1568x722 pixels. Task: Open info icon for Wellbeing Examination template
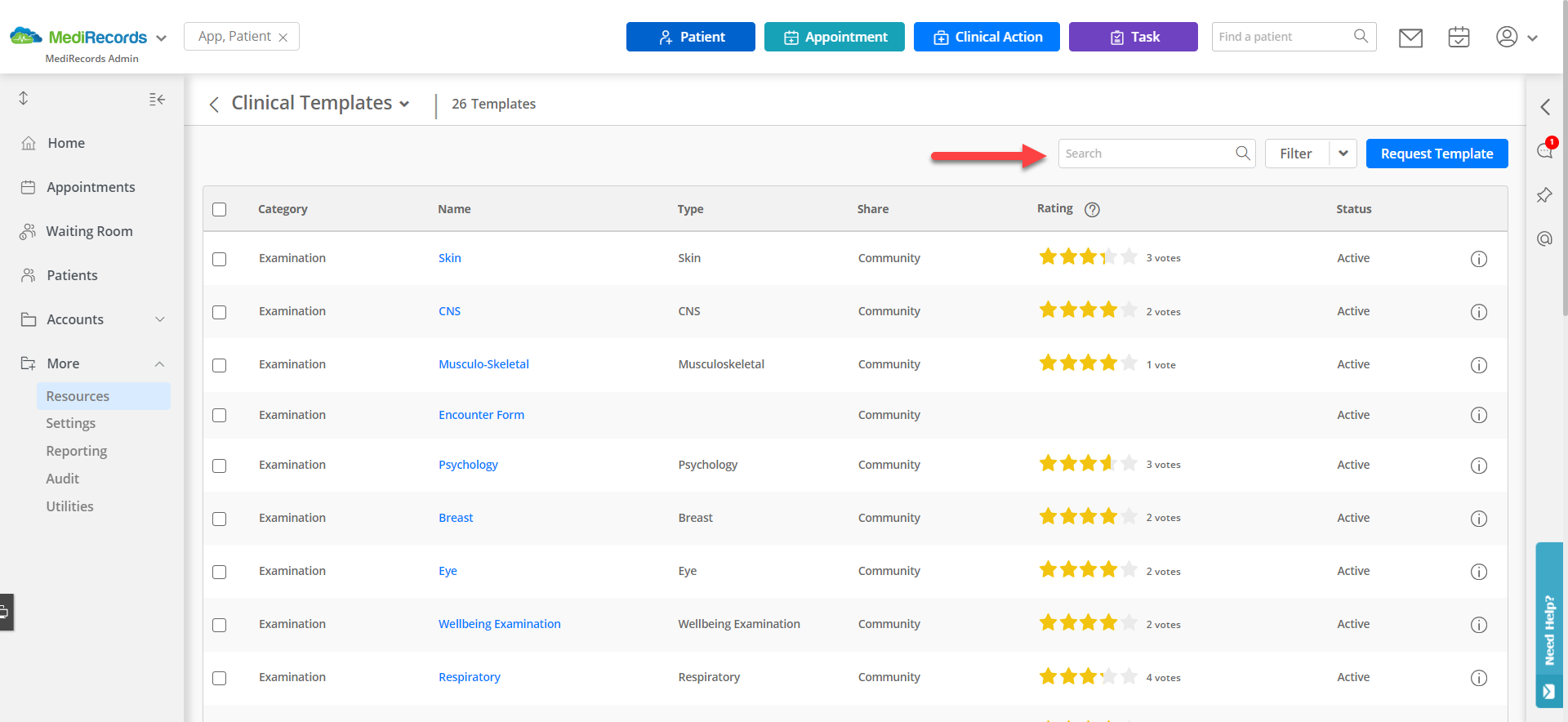point(1479,625)
